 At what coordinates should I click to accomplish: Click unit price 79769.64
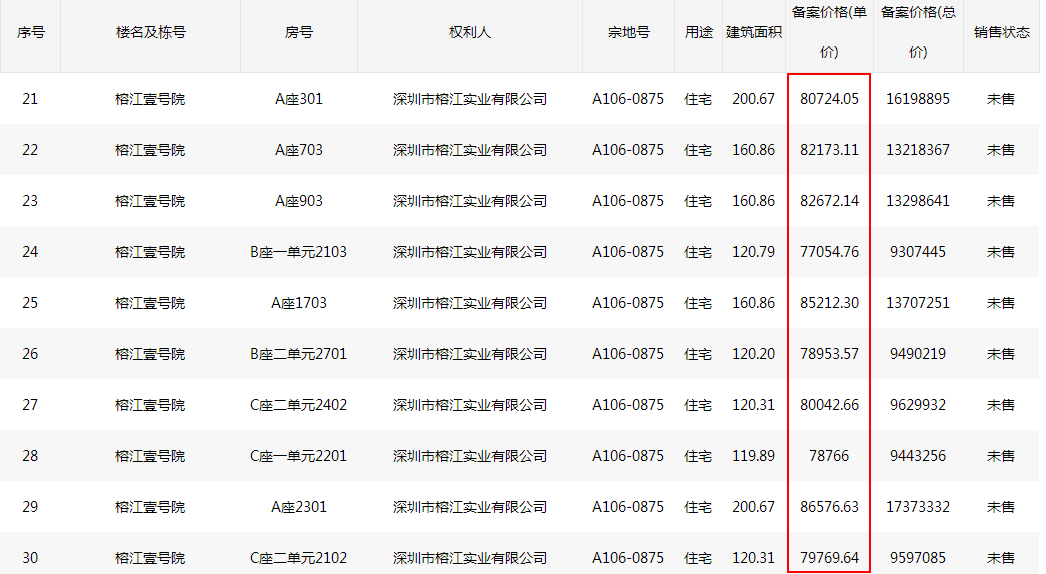coord(829,558)
